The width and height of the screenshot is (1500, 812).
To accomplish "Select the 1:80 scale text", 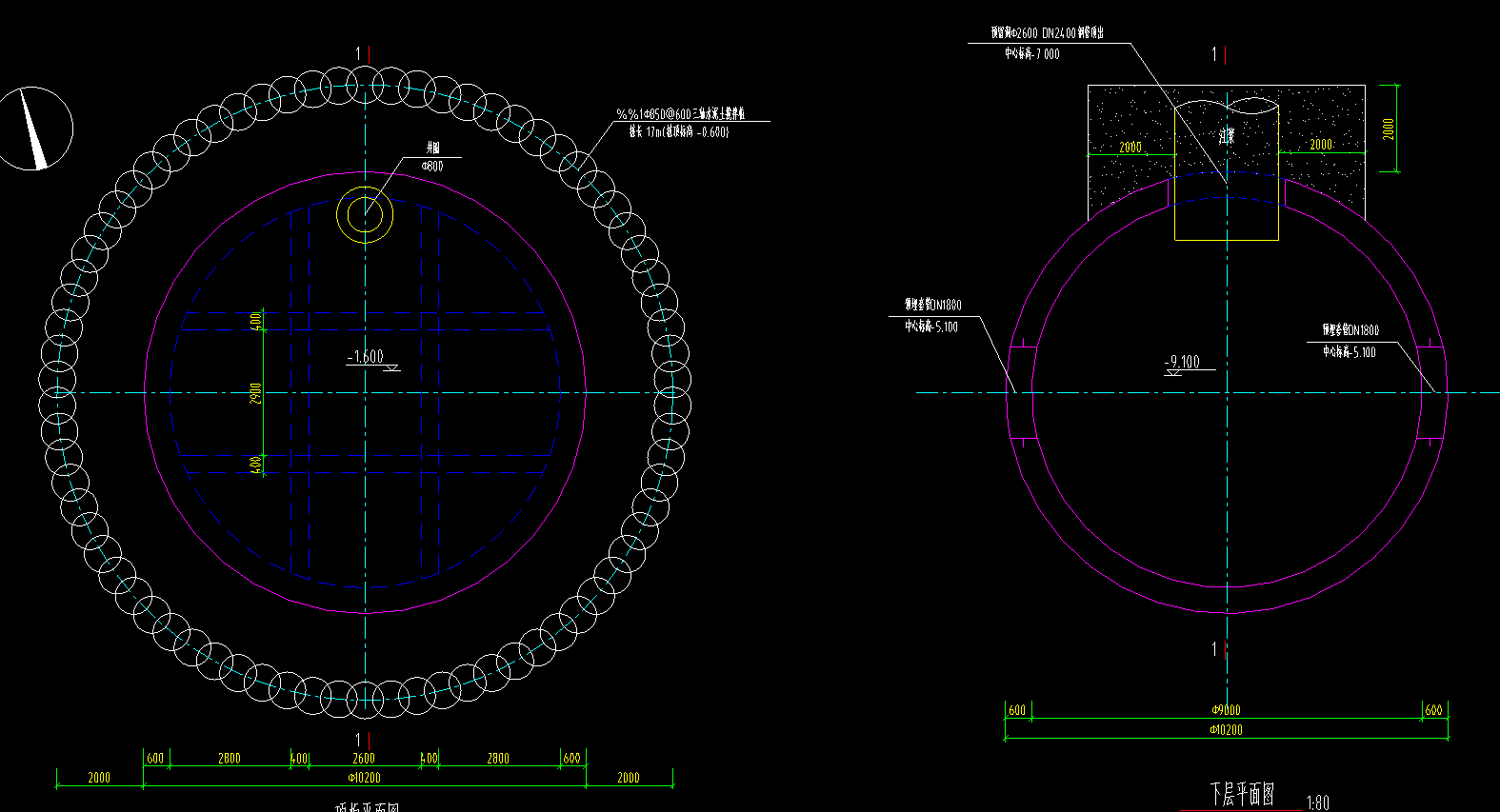I will point(1318,803).
